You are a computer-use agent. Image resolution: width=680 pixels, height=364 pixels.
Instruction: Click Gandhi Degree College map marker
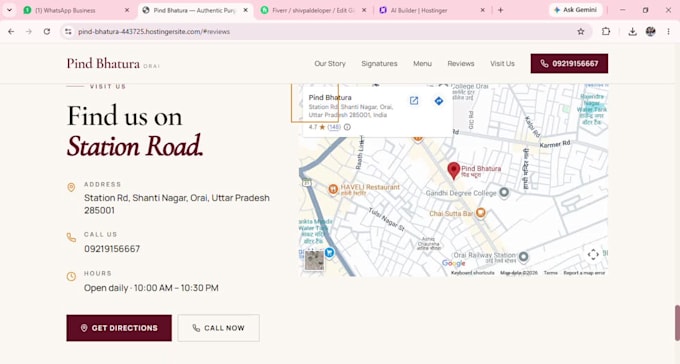coord(503,192)
